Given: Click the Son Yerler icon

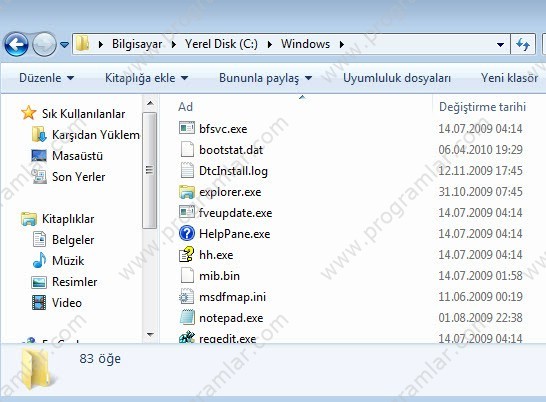Looking at the screenshot, I should point(39,176).
